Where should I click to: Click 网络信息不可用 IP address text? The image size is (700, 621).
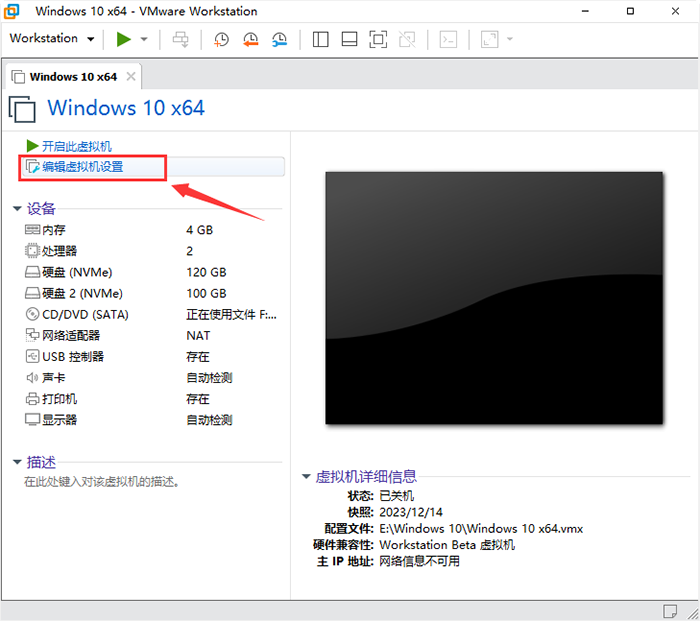(419, 561)
